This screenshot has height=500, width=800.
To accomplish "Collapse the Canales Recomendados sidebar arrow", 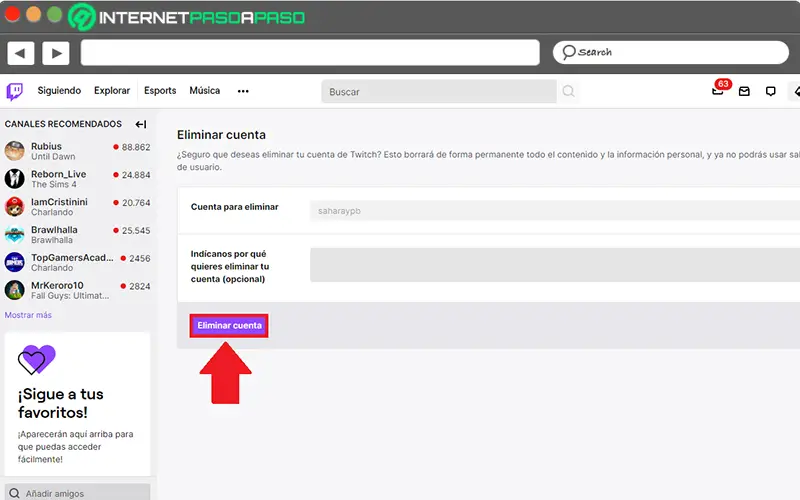I will pyautogui.click(x=141, y=124).
